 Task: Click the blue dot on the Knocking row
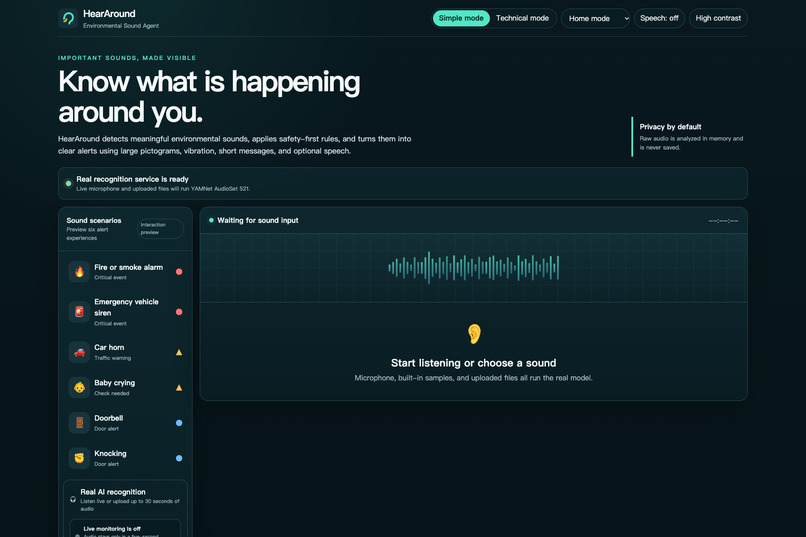[x=179, y=458]
